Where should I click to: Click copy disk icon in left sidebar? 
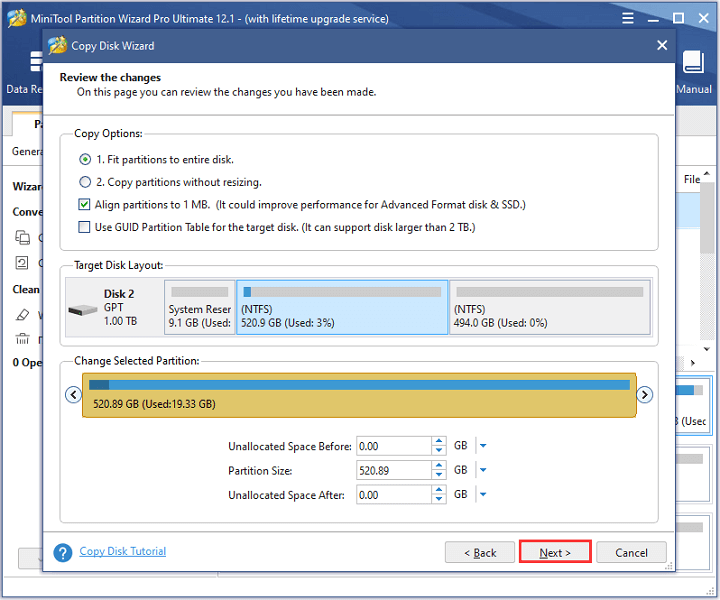point(22,237)
